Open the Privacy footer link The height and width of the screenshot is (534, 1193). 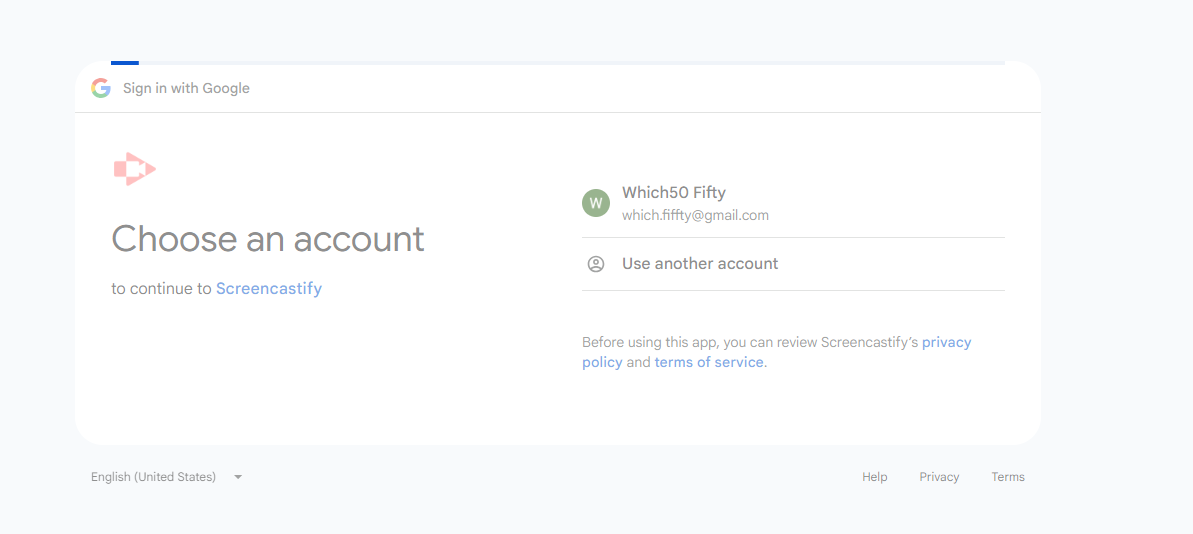click(x=939, y=477)
